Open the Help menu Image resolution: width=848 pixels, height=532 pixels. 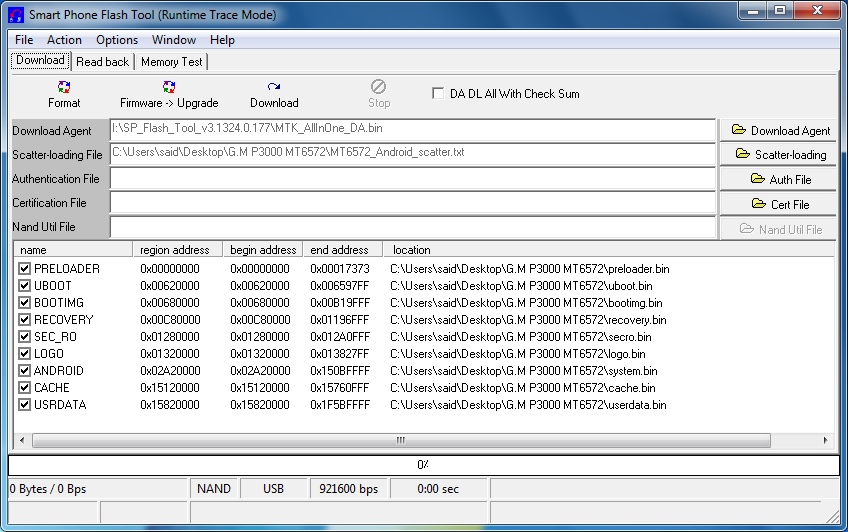pos(222,40)
